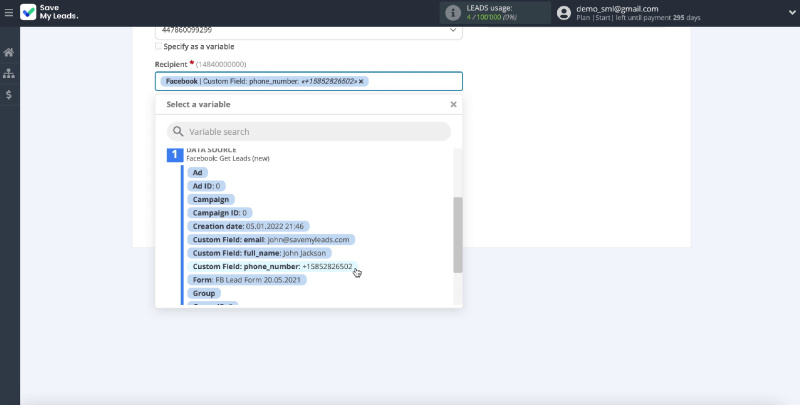This screenshot has width=800, height=405.
Task: Select Custom Field: email variable
Action: [x=271, y=240]
